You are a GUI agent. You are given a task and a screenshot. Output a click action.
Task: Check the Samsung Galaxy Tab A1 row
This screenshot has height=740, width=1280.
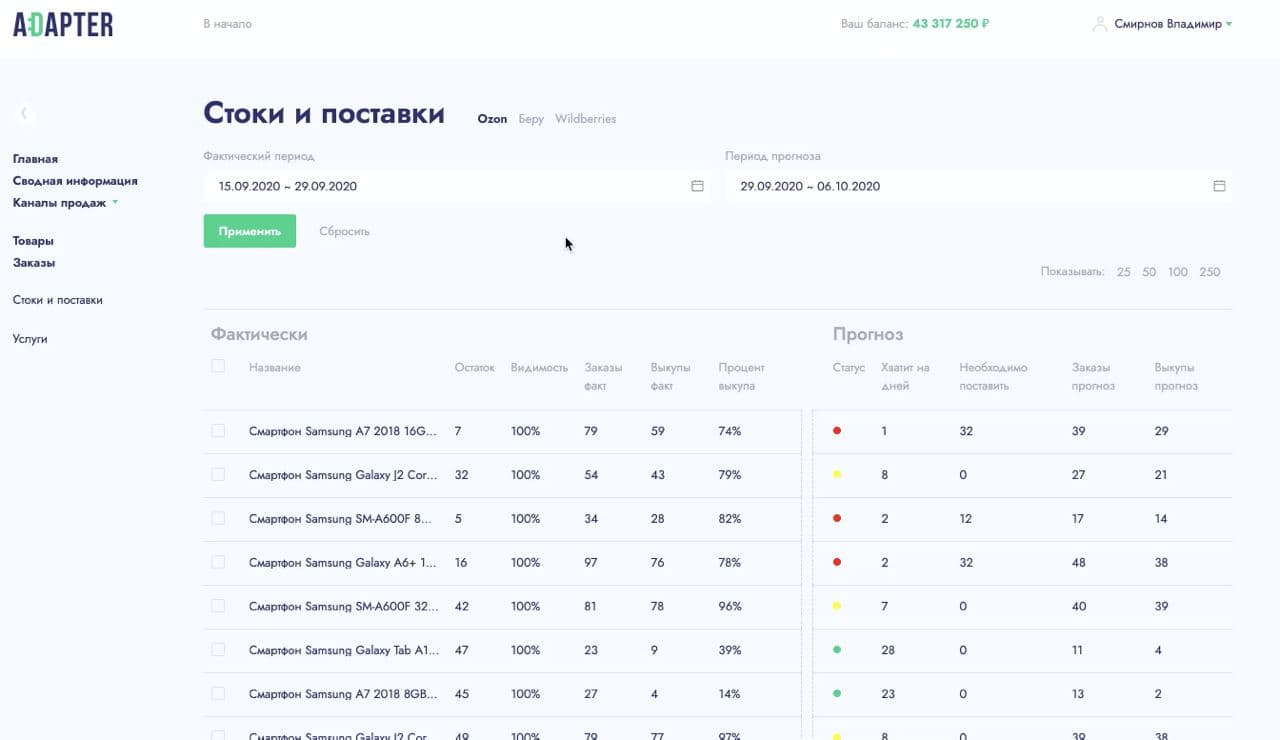pos(218,650)
